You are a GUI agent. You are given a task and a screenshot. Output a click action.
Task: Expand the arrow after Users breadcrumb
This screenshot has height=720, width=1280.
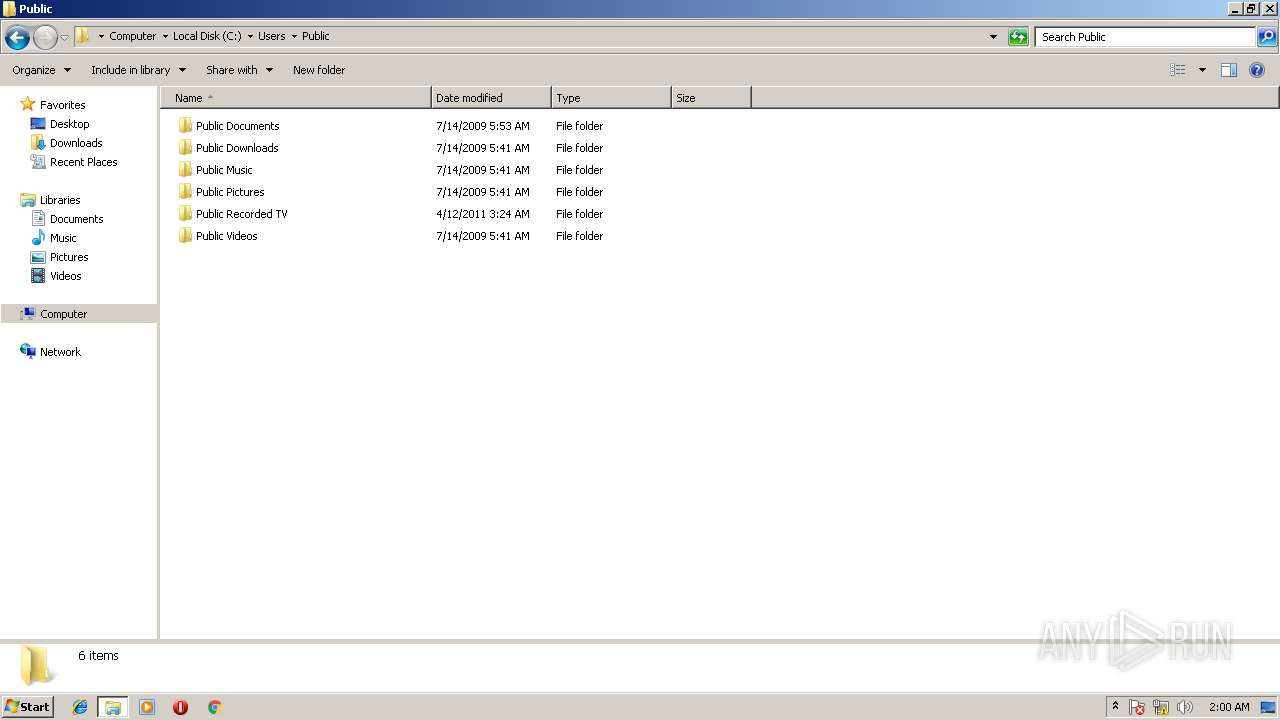[x=294, y=36]
